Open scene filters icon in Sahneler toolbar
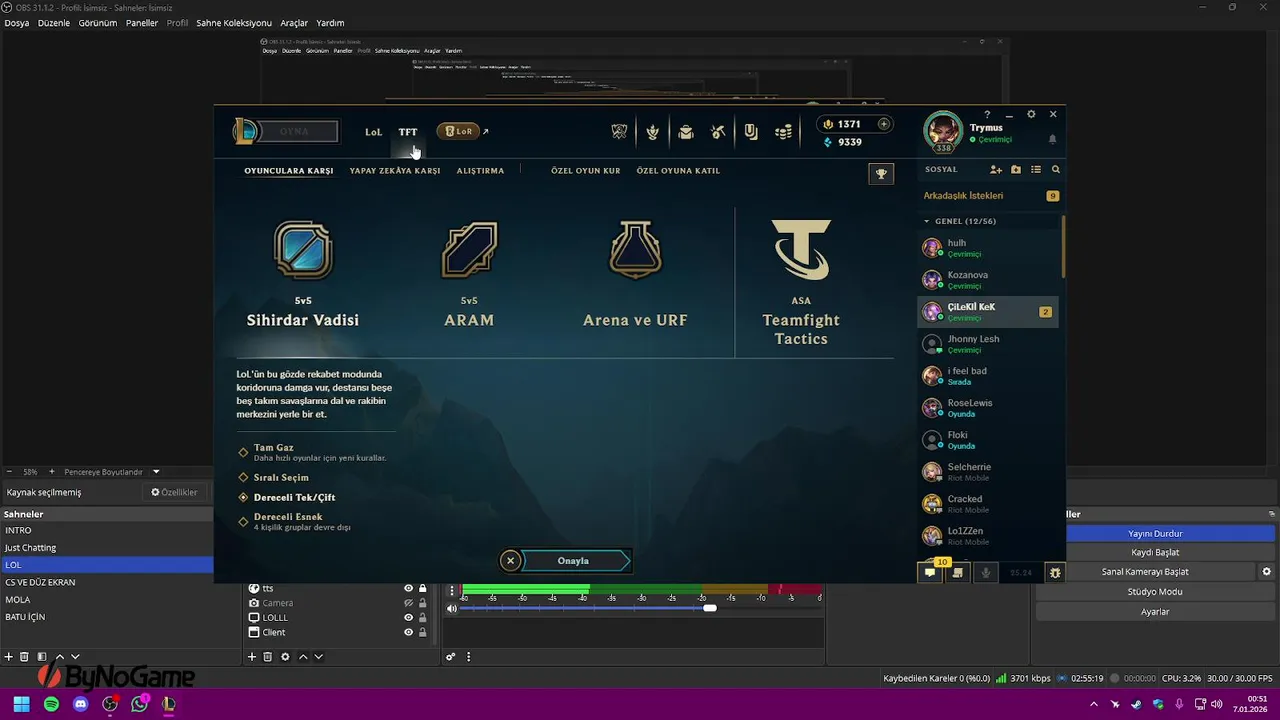Screen dimensions: 1280x720 click(41, 657)
